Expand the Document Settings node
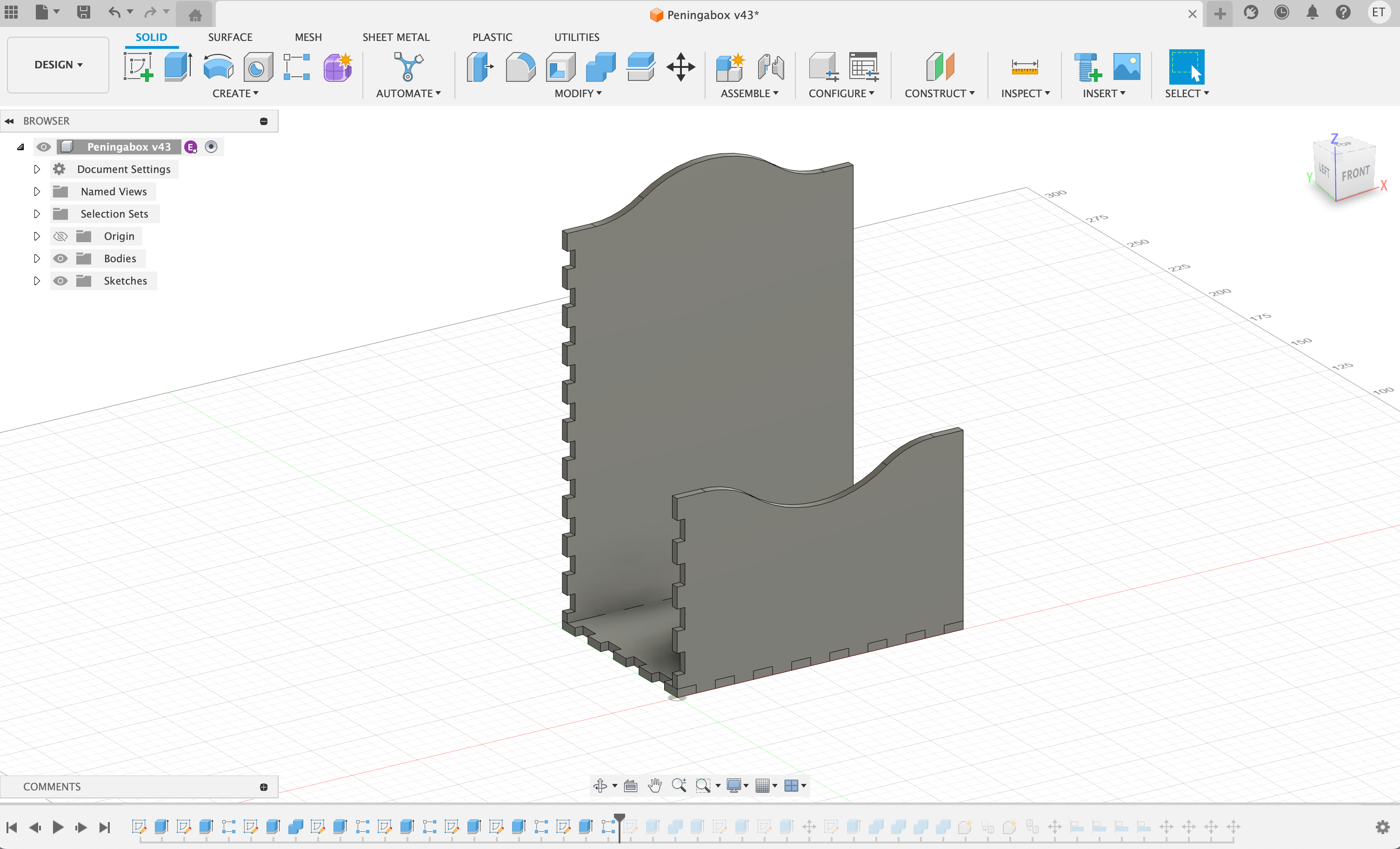The height and width of the screenshot is (849, 1400). [37, 169]
